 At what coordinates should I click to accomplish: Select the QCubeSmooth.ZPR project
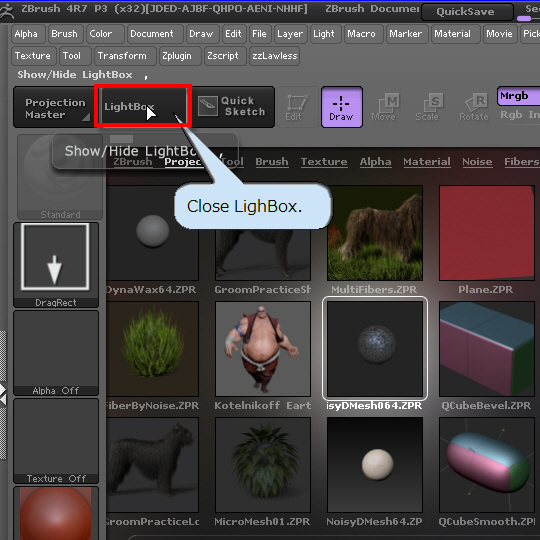coord(487,465)
